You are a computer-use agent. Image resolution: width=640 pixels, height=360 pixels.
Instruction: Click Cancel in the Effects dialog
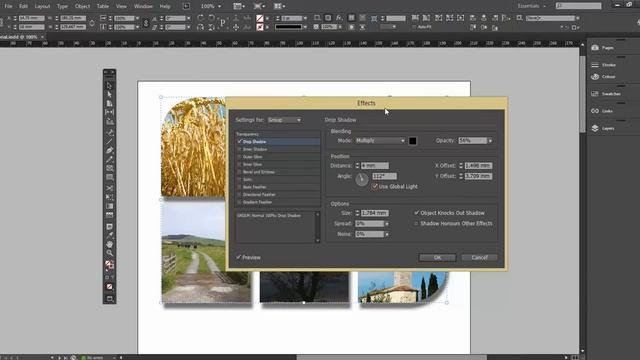tap(479, 258)
